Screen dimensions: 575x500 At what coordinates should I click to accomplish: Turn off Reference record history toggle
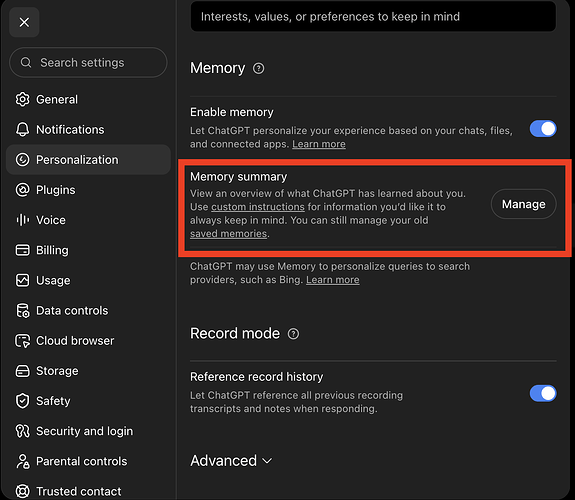click(543, 393)
